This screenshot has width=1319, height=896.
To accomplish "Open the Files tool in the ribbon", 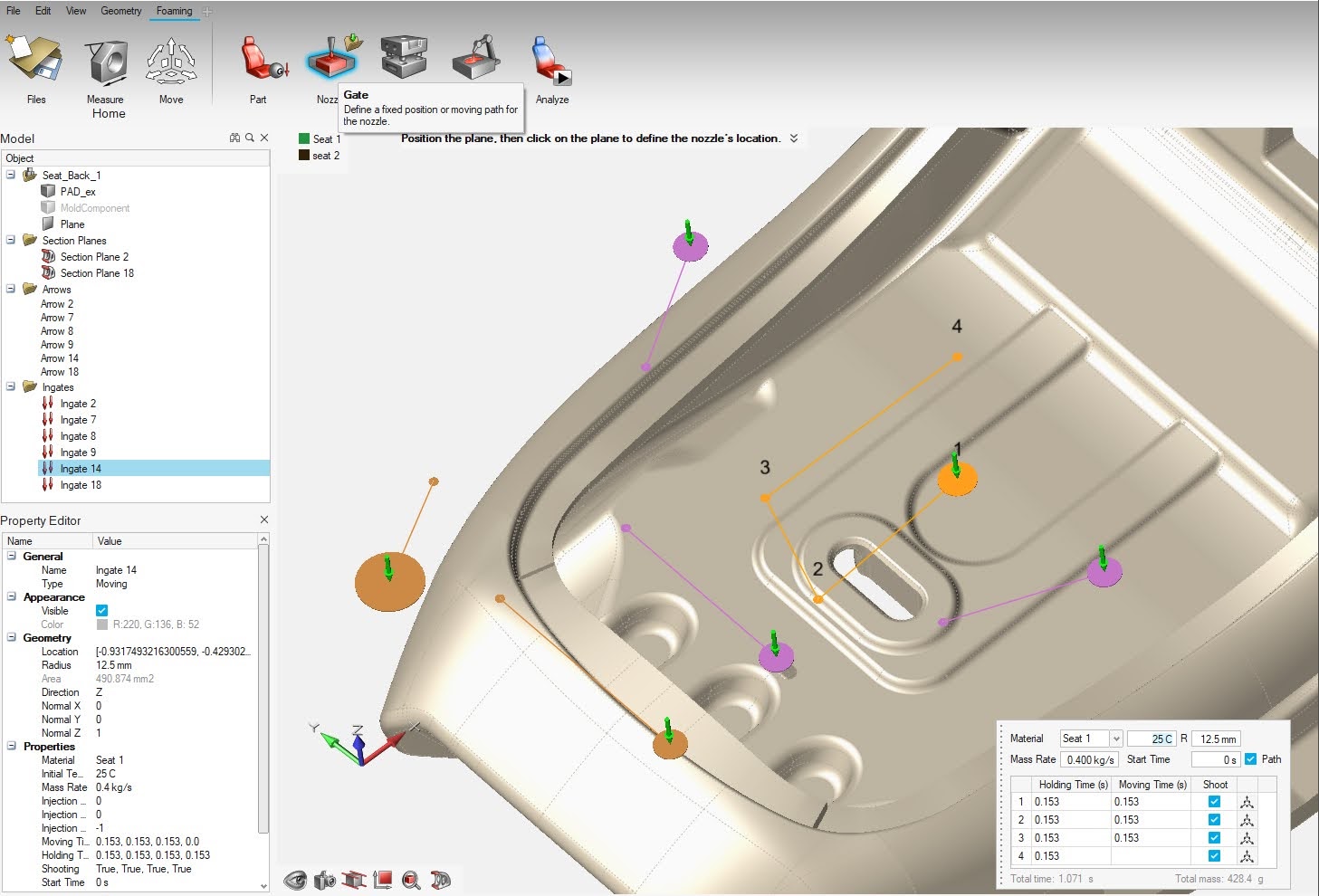I will click(35, 62).
